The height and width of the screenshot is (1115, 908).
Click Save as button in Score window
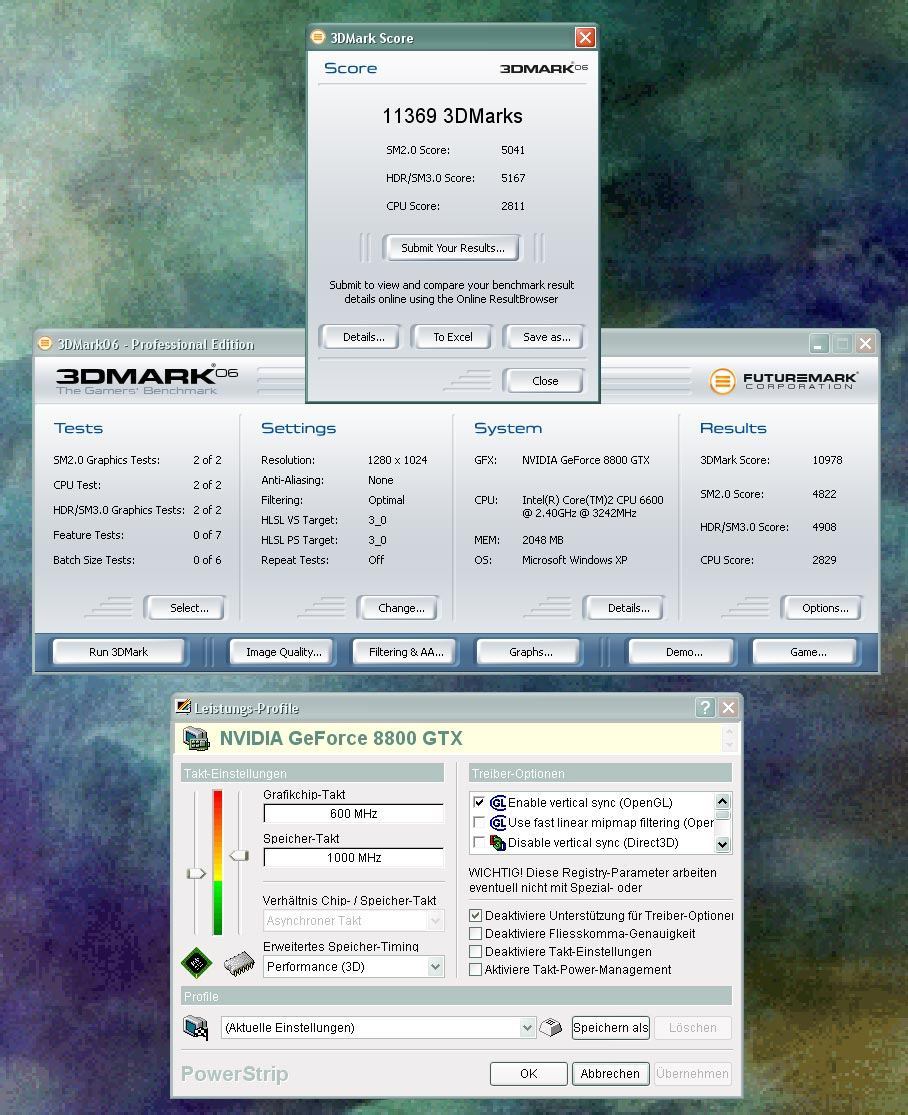click(x=546, y=337)
